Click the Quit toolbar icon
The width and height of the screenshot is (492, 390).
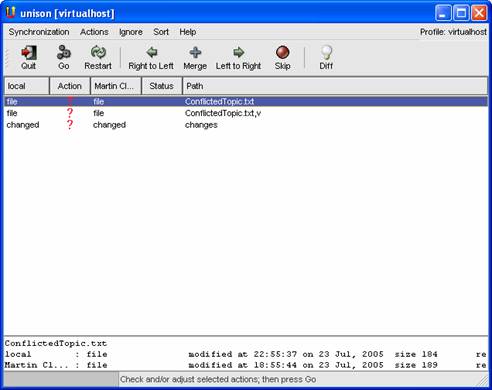(x=29, y=53)
